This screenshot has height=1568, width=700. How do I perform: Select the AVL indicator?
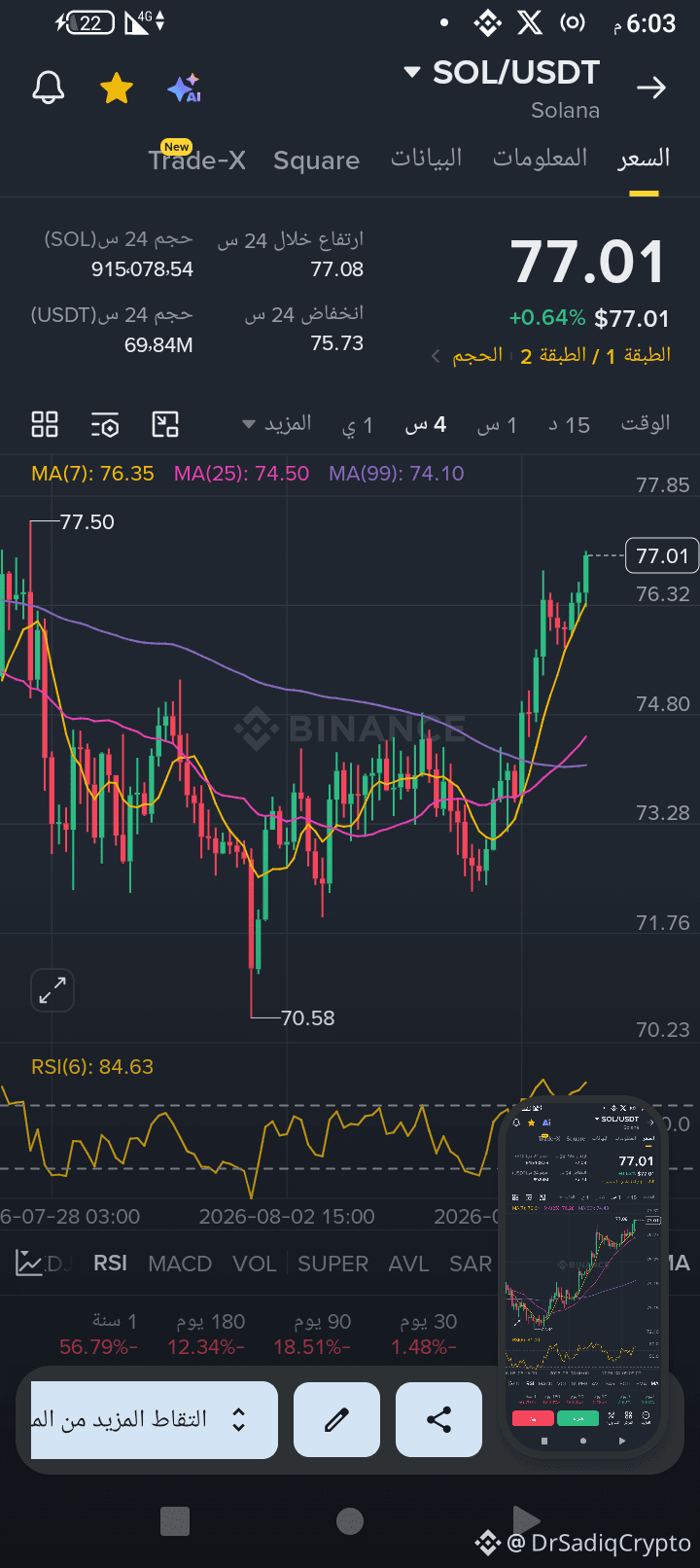[408, 1264]
